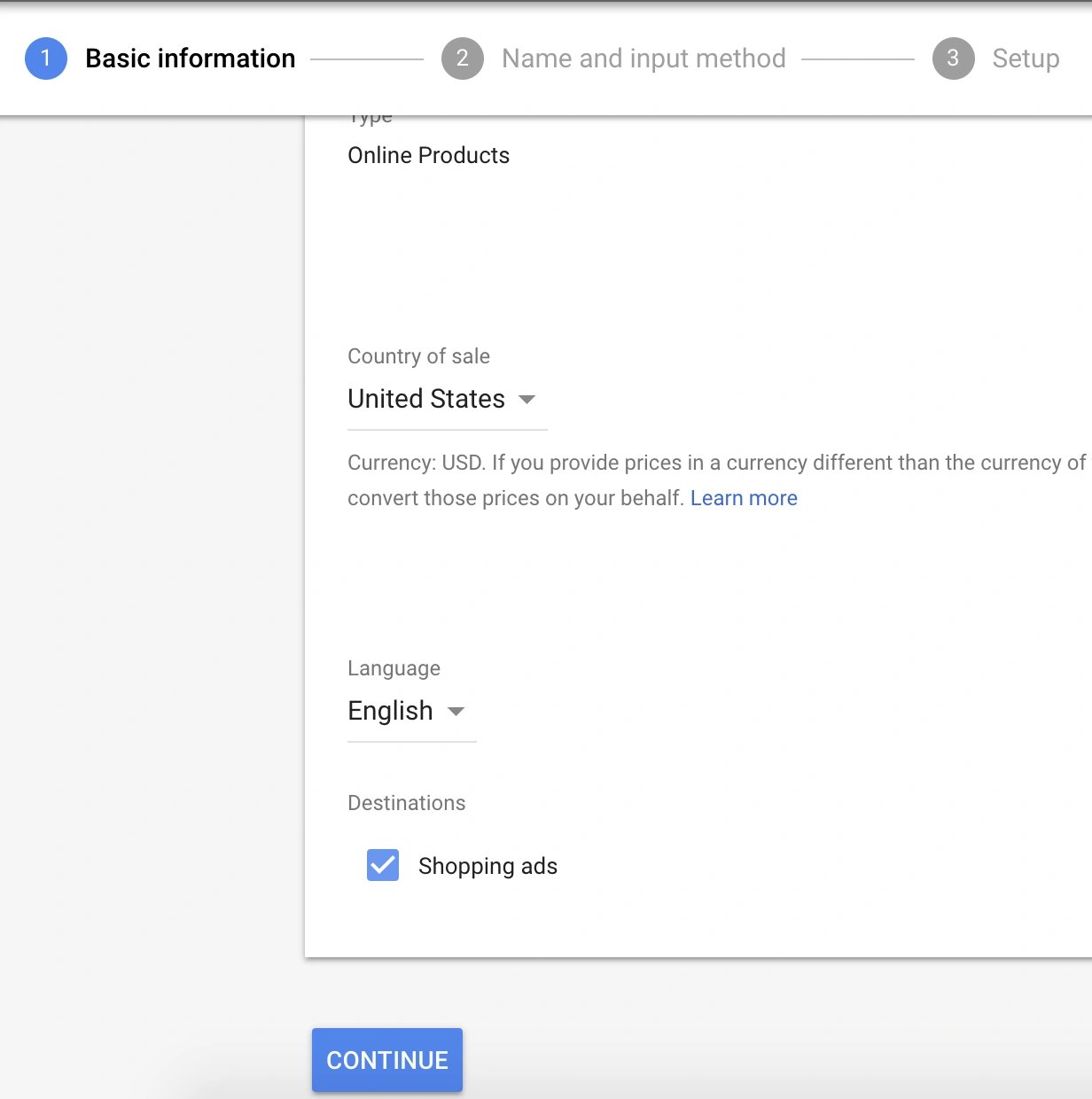Uncheck the Shopping ads checkbox
Screen dimensions: 1092x1099
coord(383,865)
